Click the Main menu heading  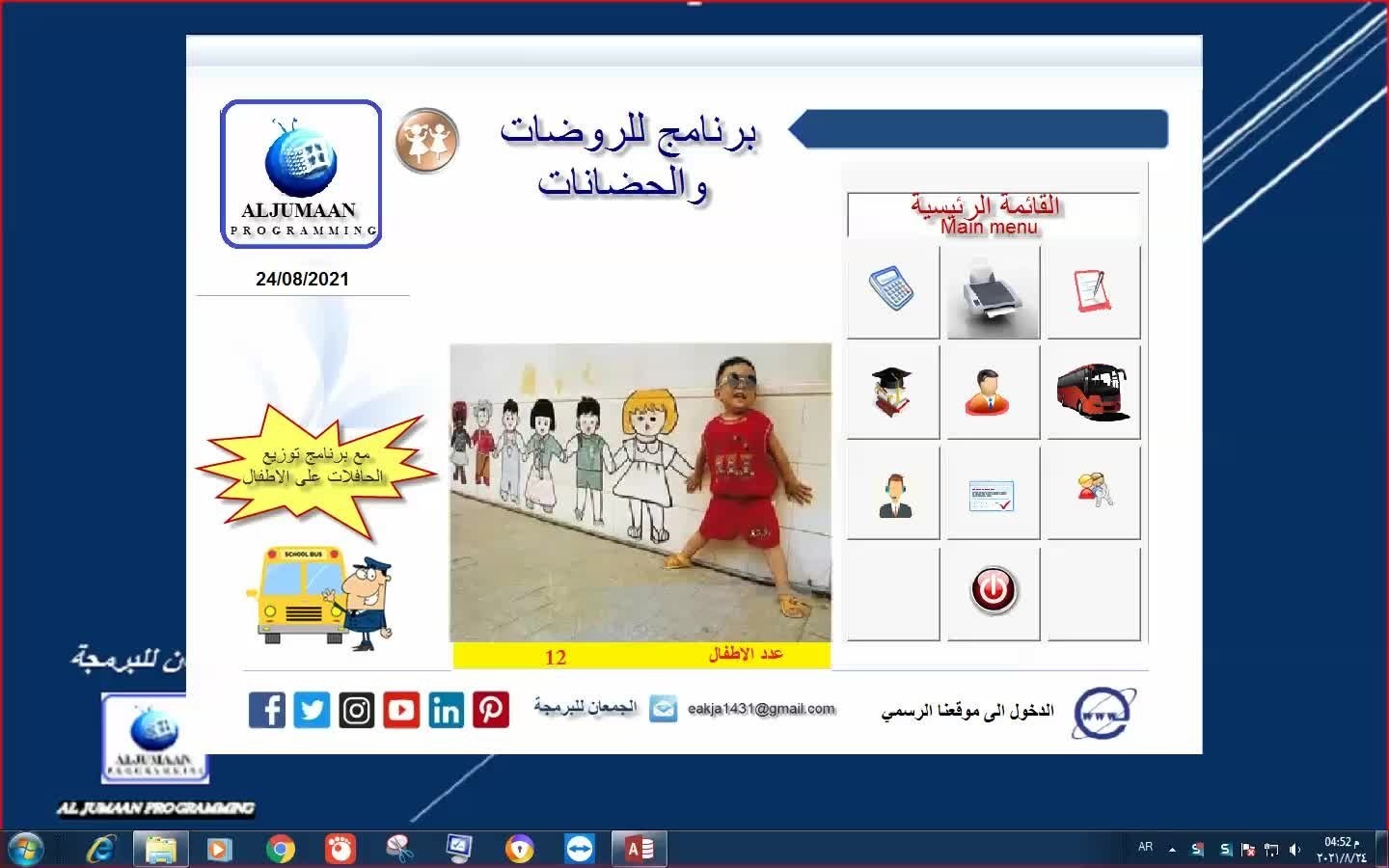click(x=989, y=228)
